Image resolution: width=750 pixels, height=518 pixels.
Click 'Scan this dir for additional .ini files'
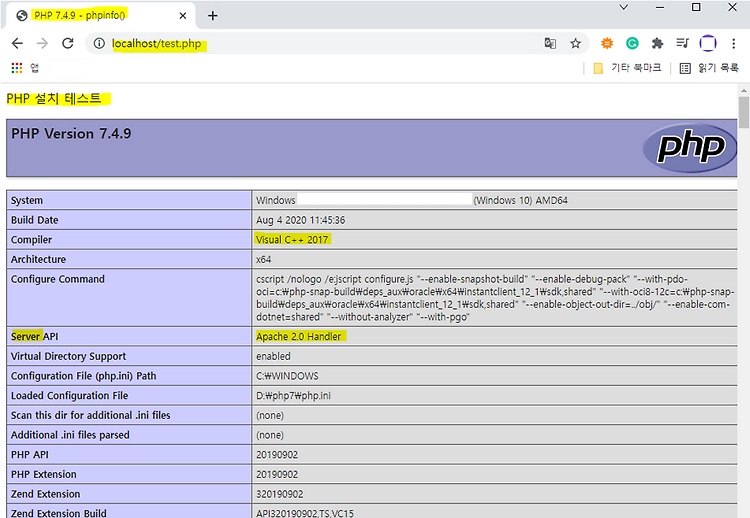[90, 415]
